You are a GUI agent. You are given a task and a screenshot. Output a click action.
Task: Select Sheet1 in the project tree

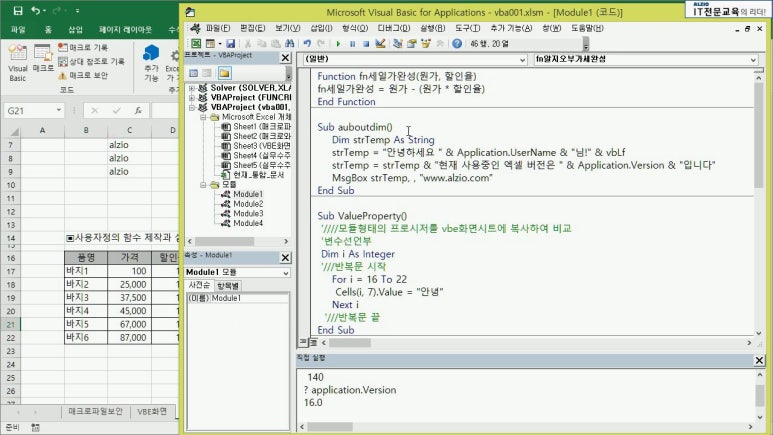pyautogui.click(x=261, y=127)
